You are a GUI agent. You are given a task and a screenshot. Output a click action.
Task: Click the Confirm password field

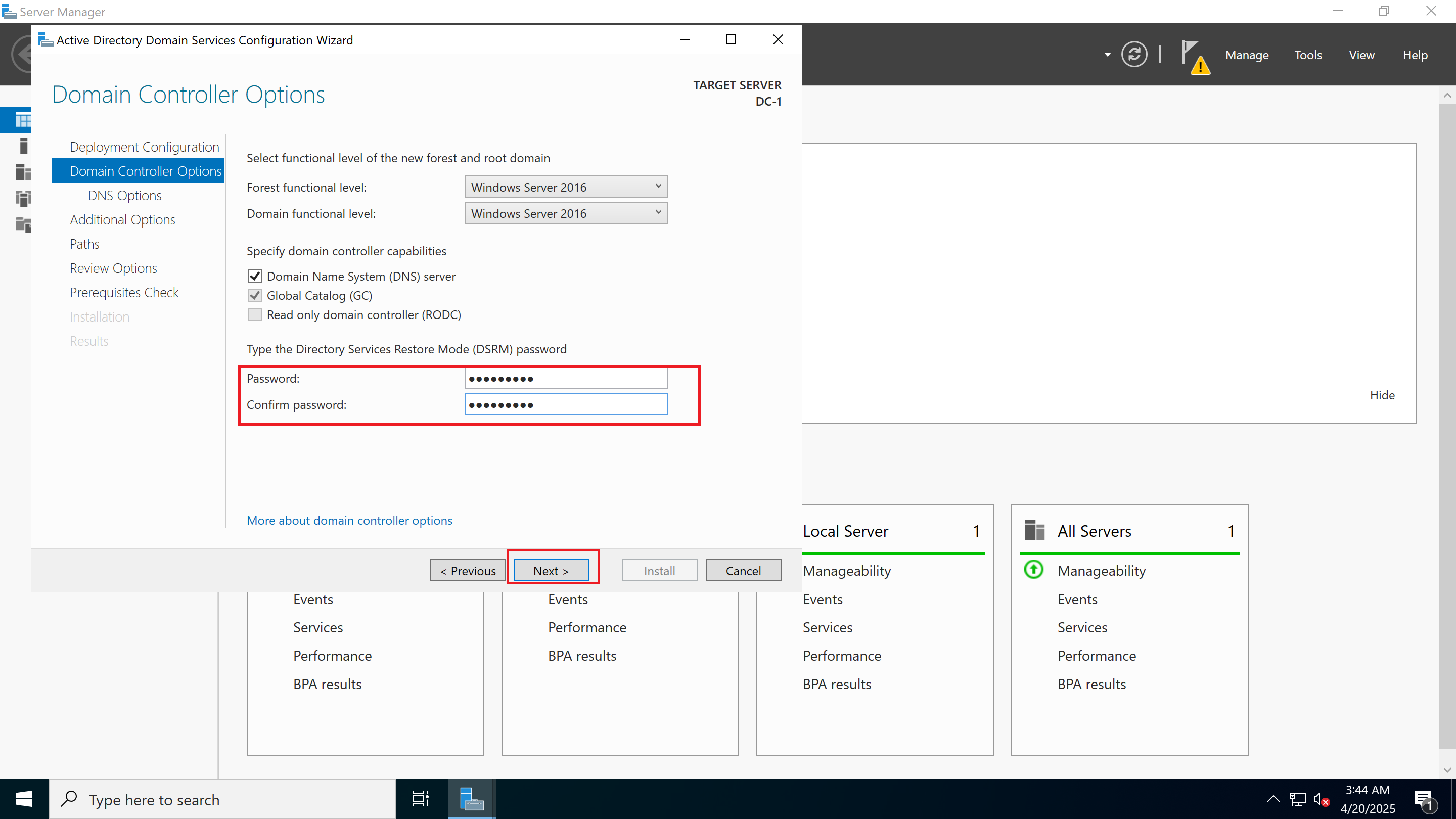pos(566,404)
